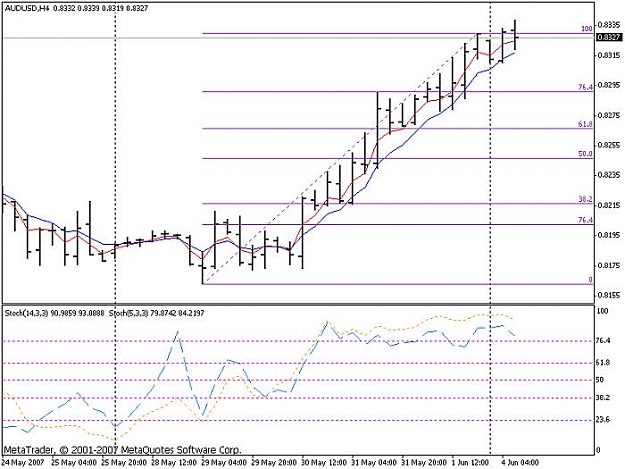Image resolution: width=625 pixels, height=469 pixels.
Task: Click the current price label 0.8327
Action: [x=609, y=37]
